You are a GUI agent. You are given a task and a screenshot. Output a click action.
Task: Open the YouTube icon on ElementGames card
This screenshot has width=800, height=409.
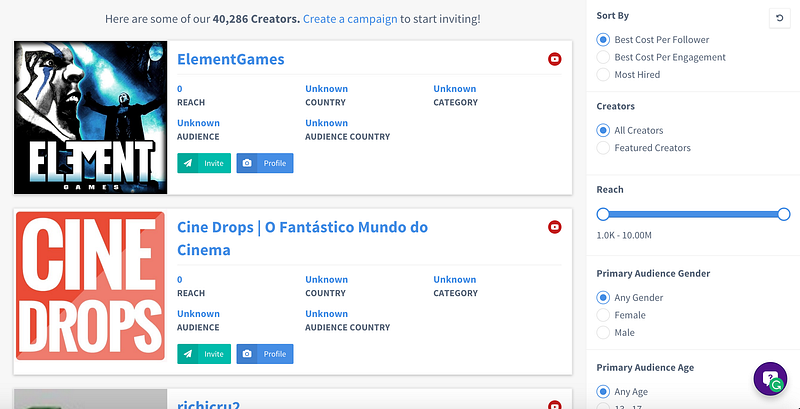click(x=555, y=59)
